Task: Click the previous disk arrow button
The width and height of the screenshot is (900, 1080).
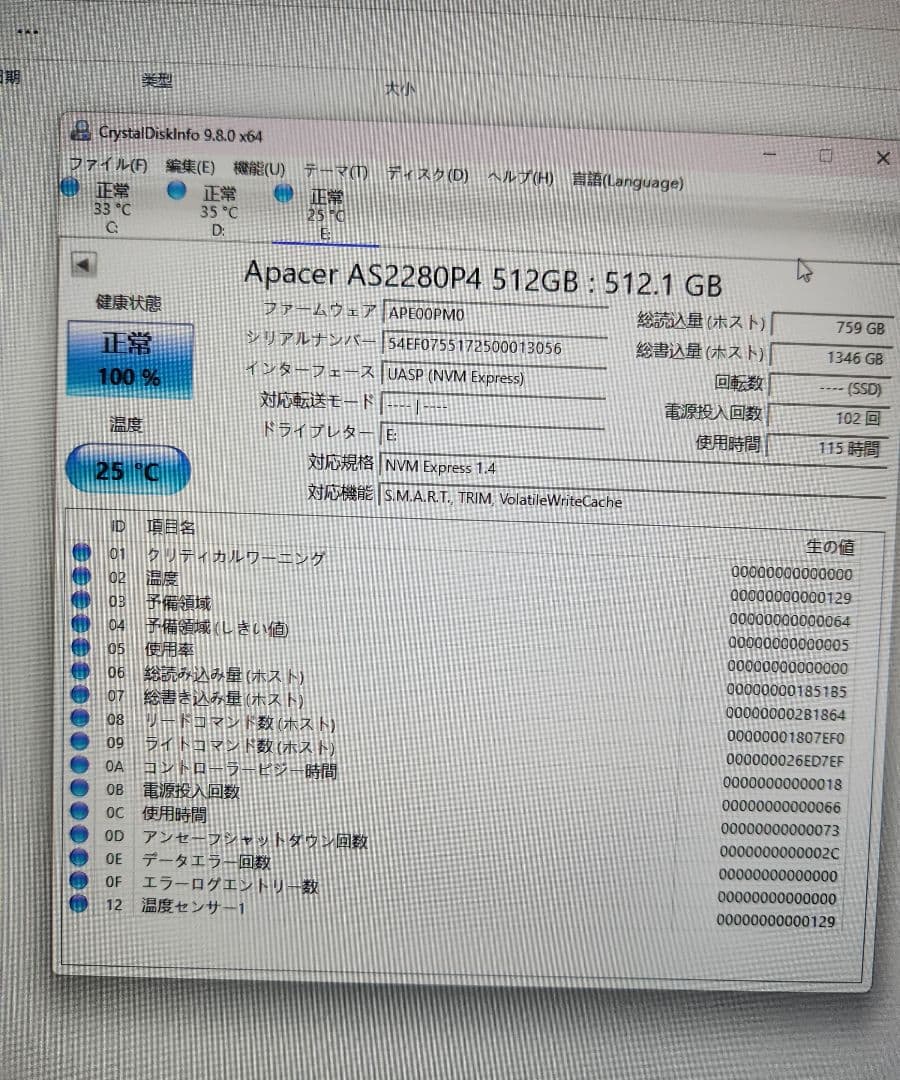Action: pos(83,264)
